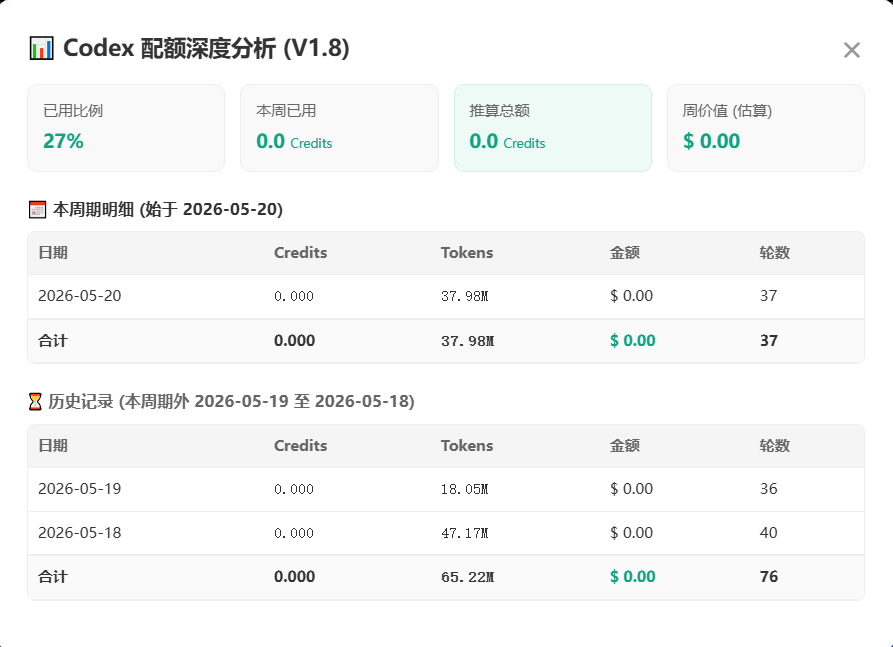
Task: Click 轮数 header in current period table
Action: click(x=775, y=253)
